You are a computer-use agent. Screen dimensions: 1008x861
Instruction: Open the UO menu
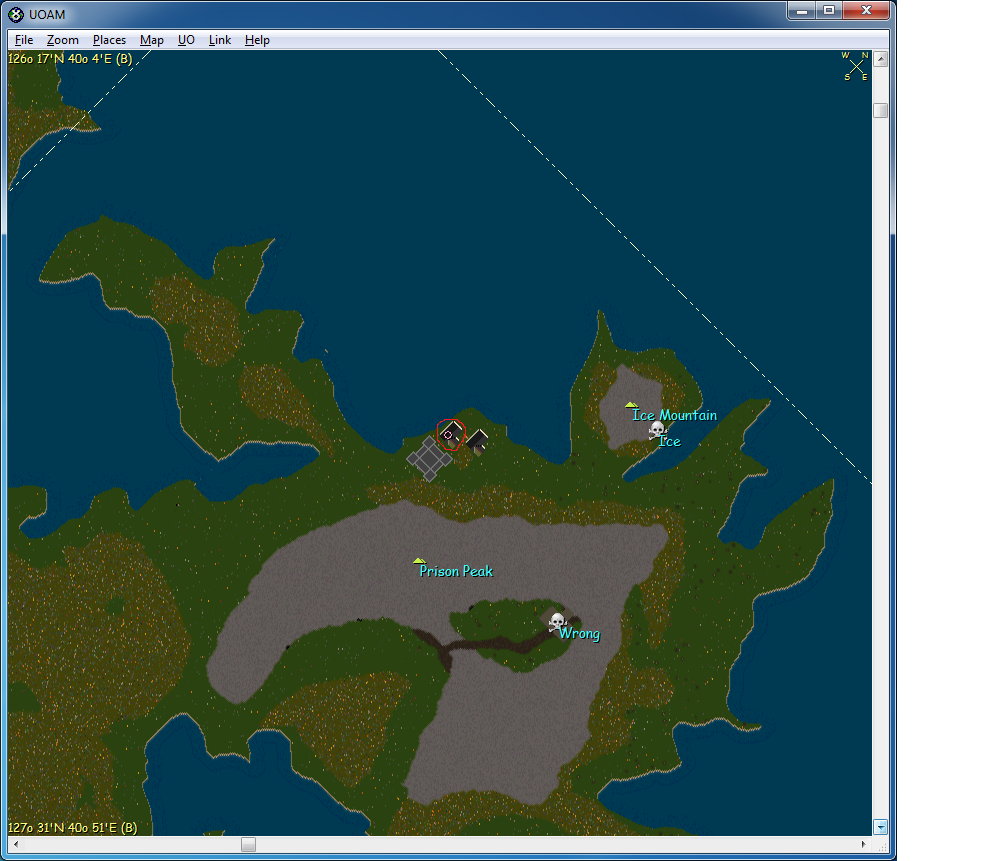point(186,40)
